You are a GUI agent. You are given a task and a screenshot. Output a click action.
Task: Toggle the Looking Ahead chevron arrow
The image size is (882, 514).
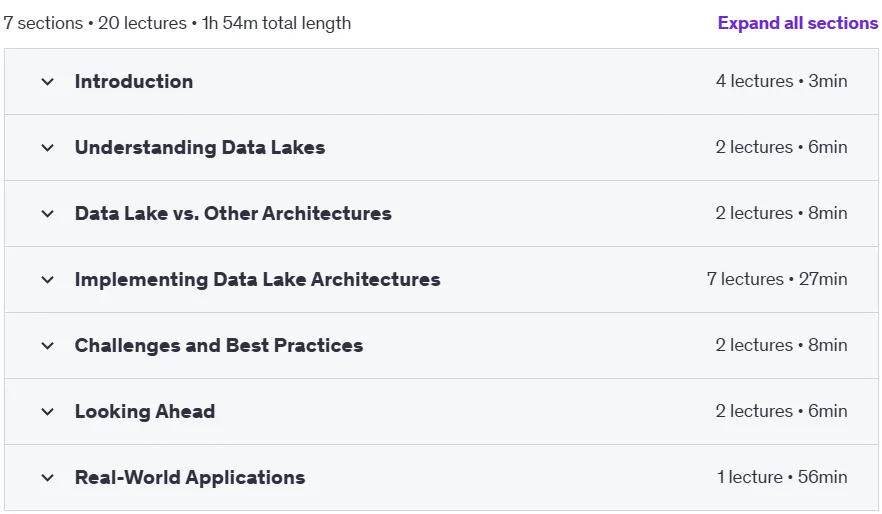point(48,412)
